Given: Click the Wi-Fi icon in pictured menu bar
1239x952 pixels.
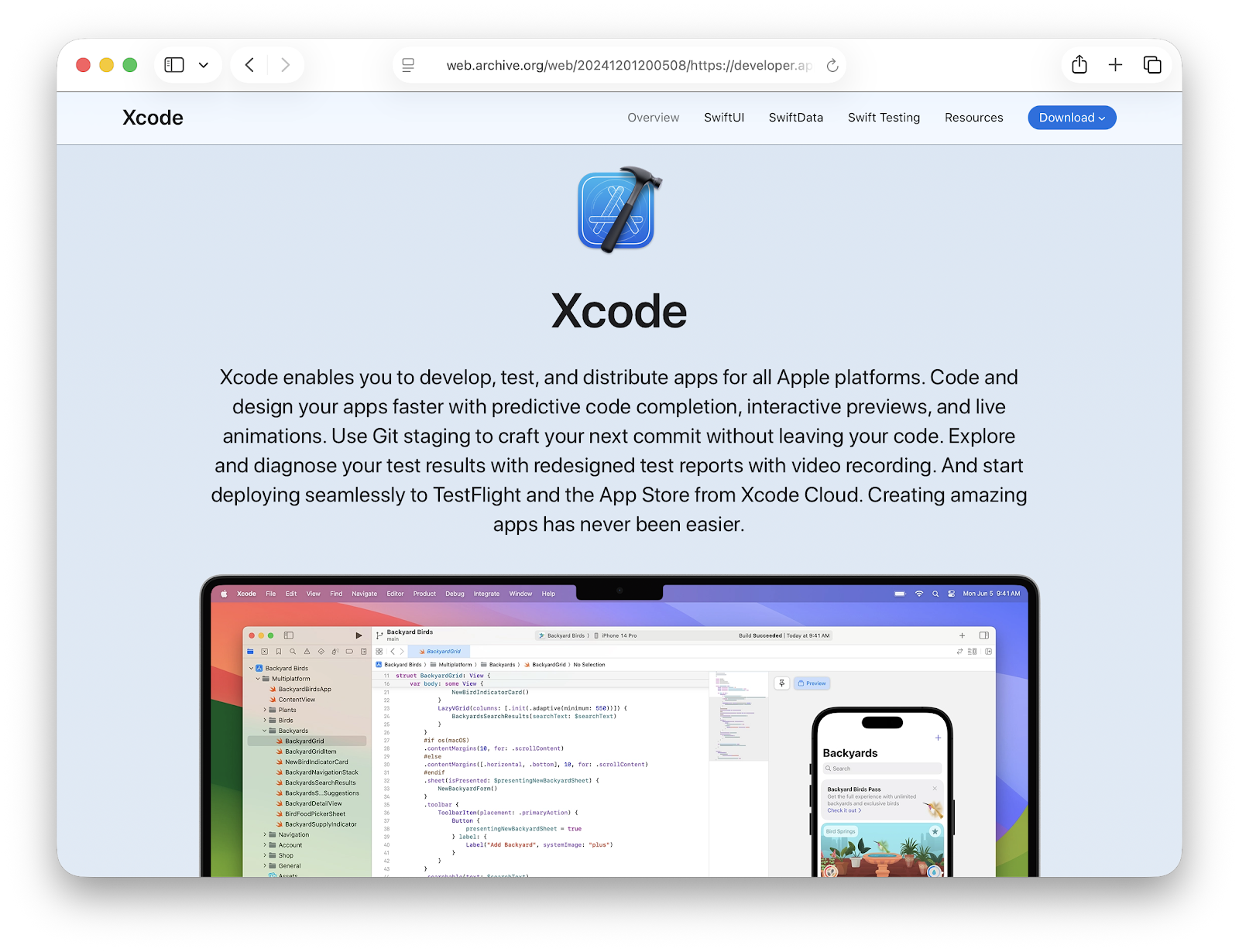Looking at the screenshot, I should click(x=919, y=594).
